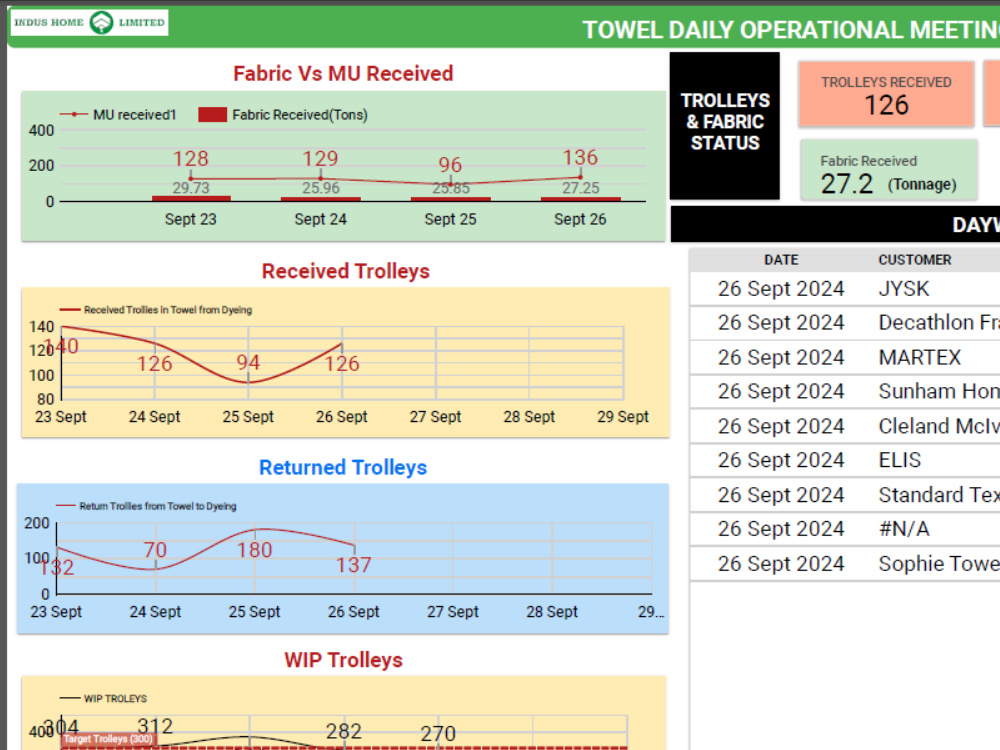Click the Fabric Vs MU Received title
The width and height of the screenshot is (1000, 750).
tap(343, 73)
